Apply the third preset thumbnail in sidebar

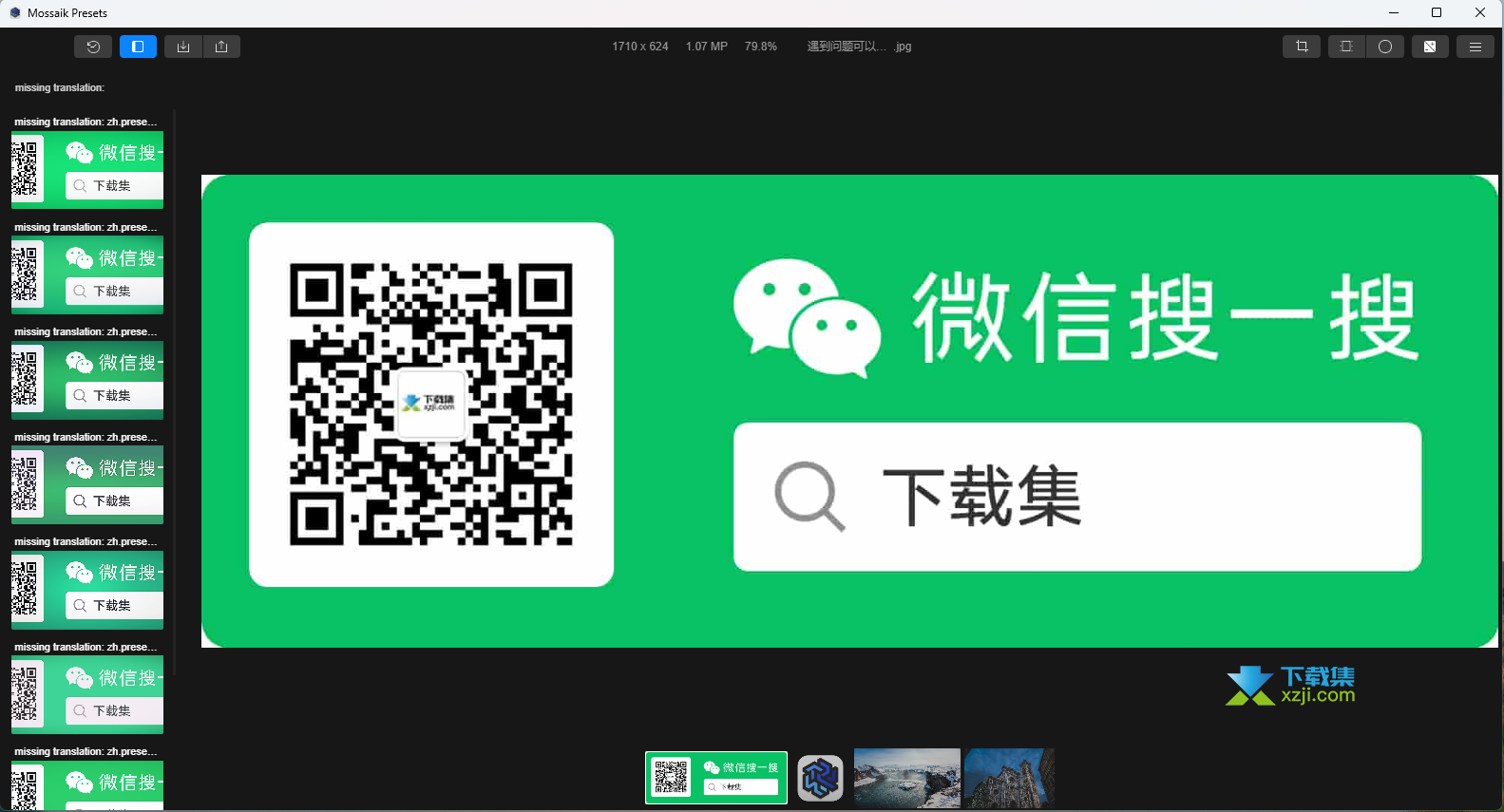pyautogui.click(x=87, y=380)
